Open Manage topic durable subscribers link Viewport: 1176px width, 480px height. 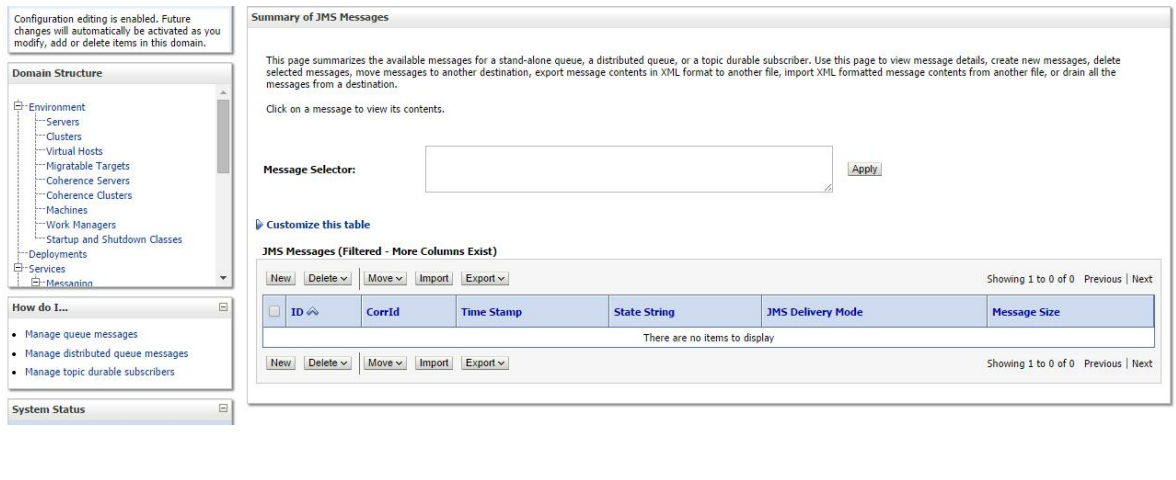point(100,372)
